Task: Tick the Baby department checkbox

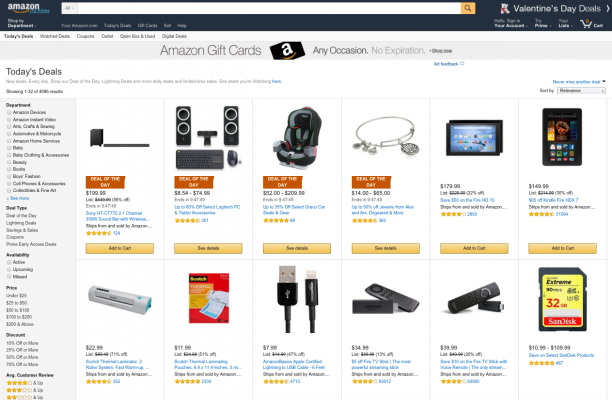Action: 9,148
